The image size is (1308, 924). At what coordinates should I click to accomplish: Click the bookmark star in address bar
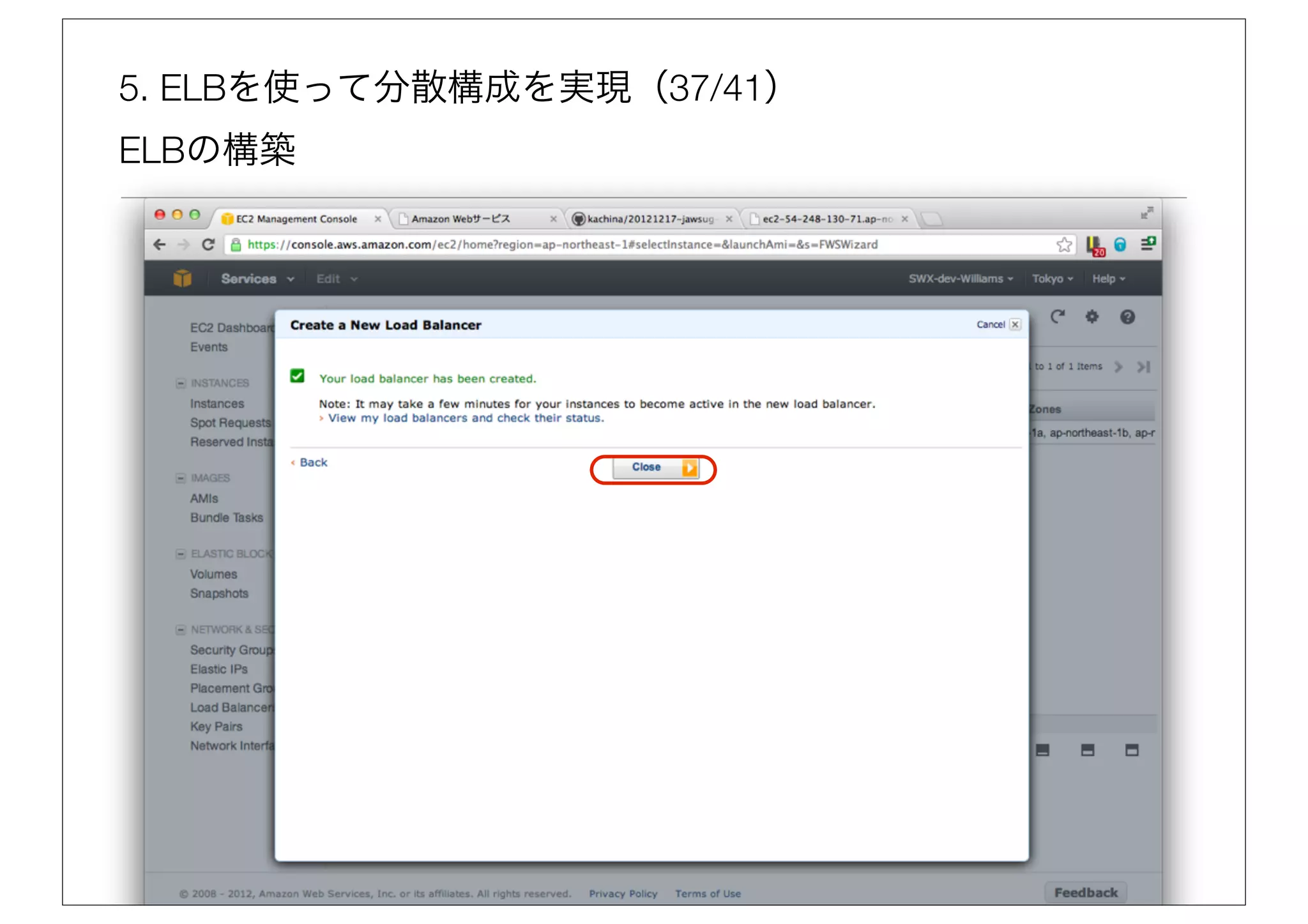pyautogui.click(x=1064, y=245)
